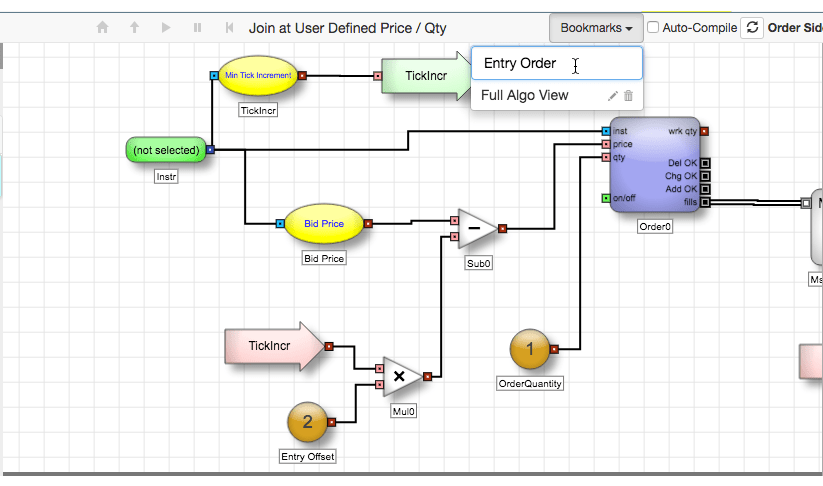Click the Sub0 lower input port
Screen dimensions: 823x486
pyautogui.click(x=454, y=237)
